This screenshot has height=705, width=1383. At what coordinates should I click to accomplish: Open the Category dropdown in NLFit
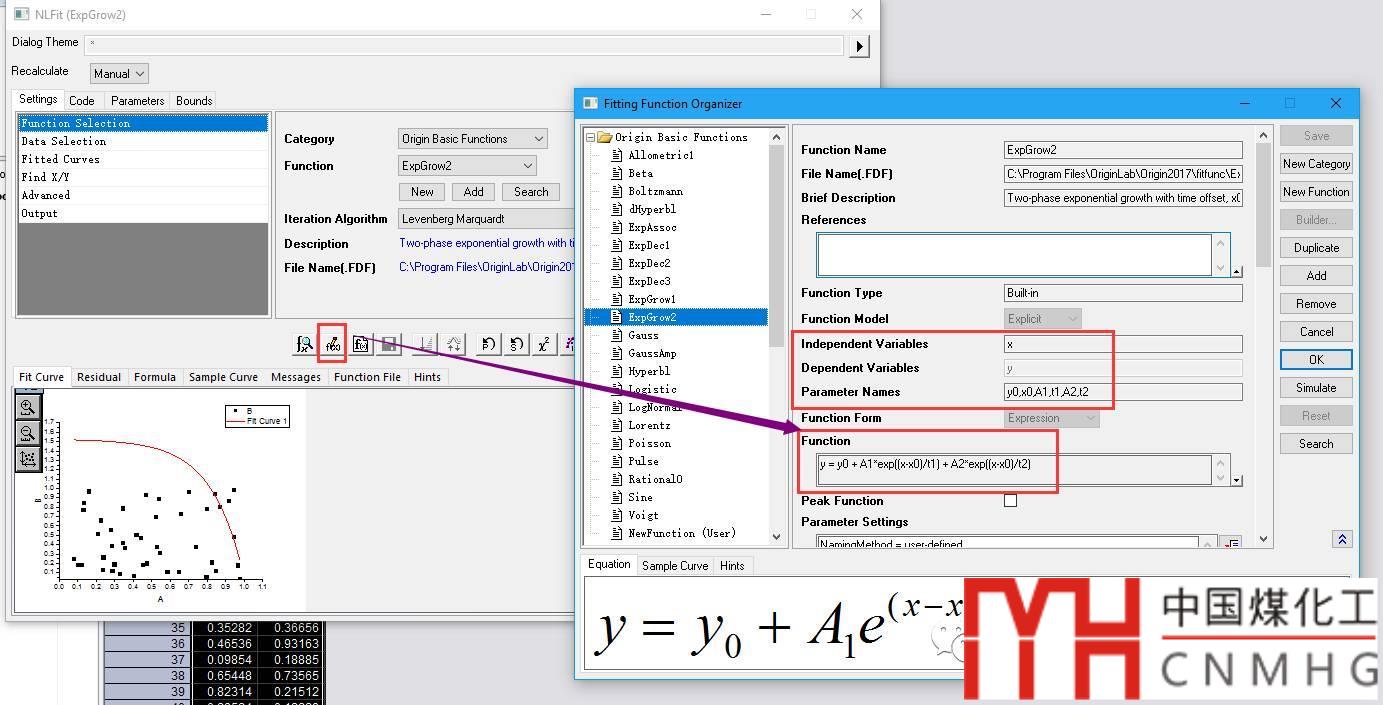pos(472,139)
